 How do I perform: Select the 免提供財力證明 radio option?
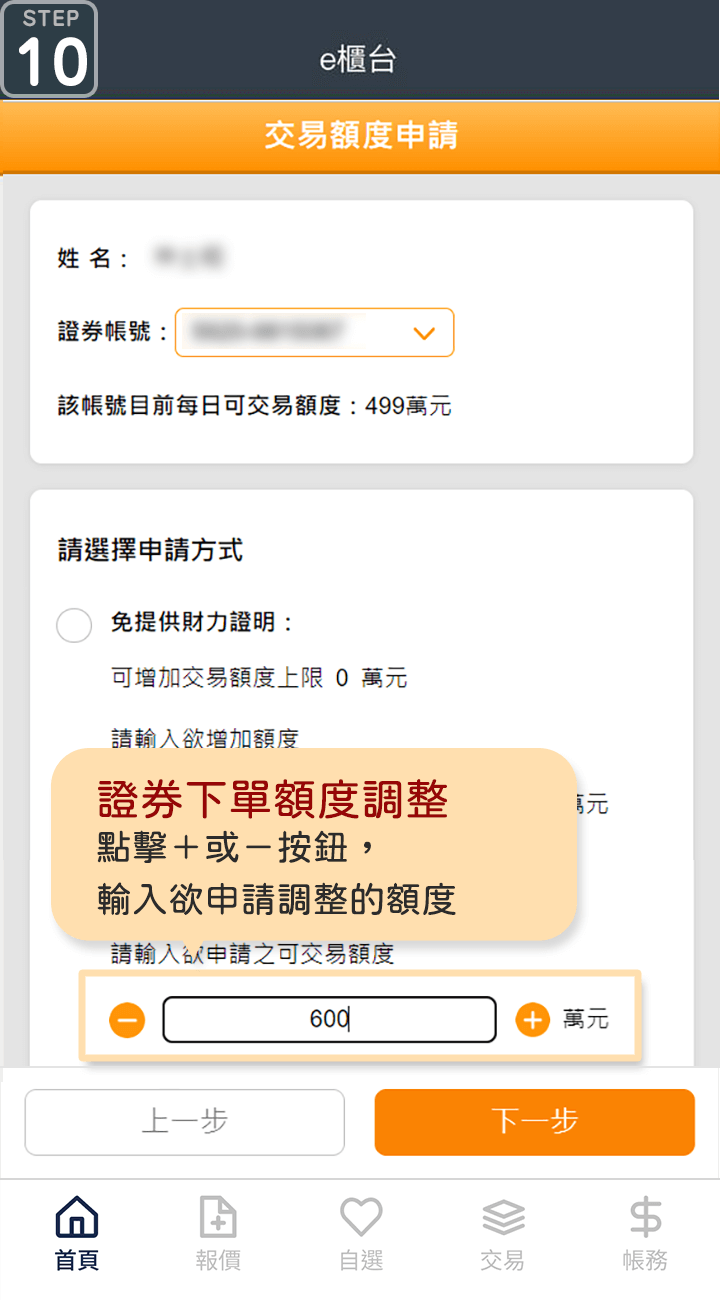(x=74, y=625)
